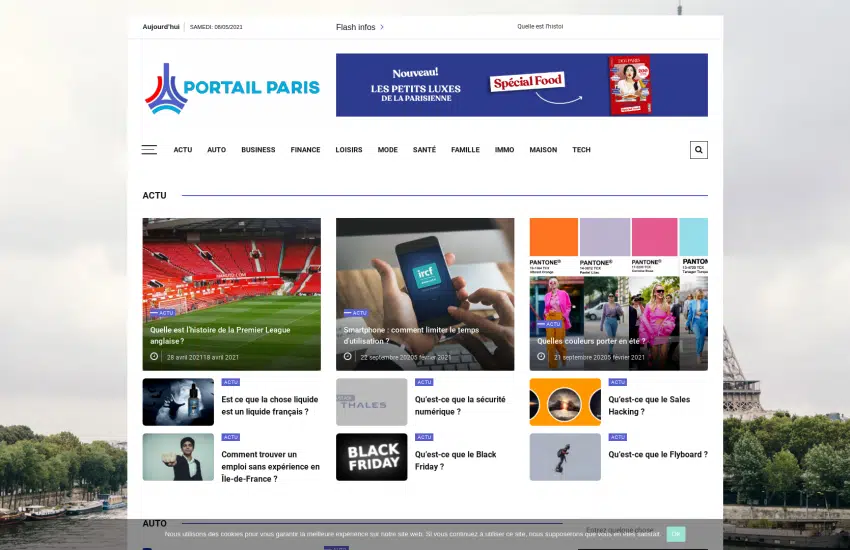The height and width of the screenshot is (550, 850).
Task: Open the ACTU menu item
Action: (x=183, y=150)
